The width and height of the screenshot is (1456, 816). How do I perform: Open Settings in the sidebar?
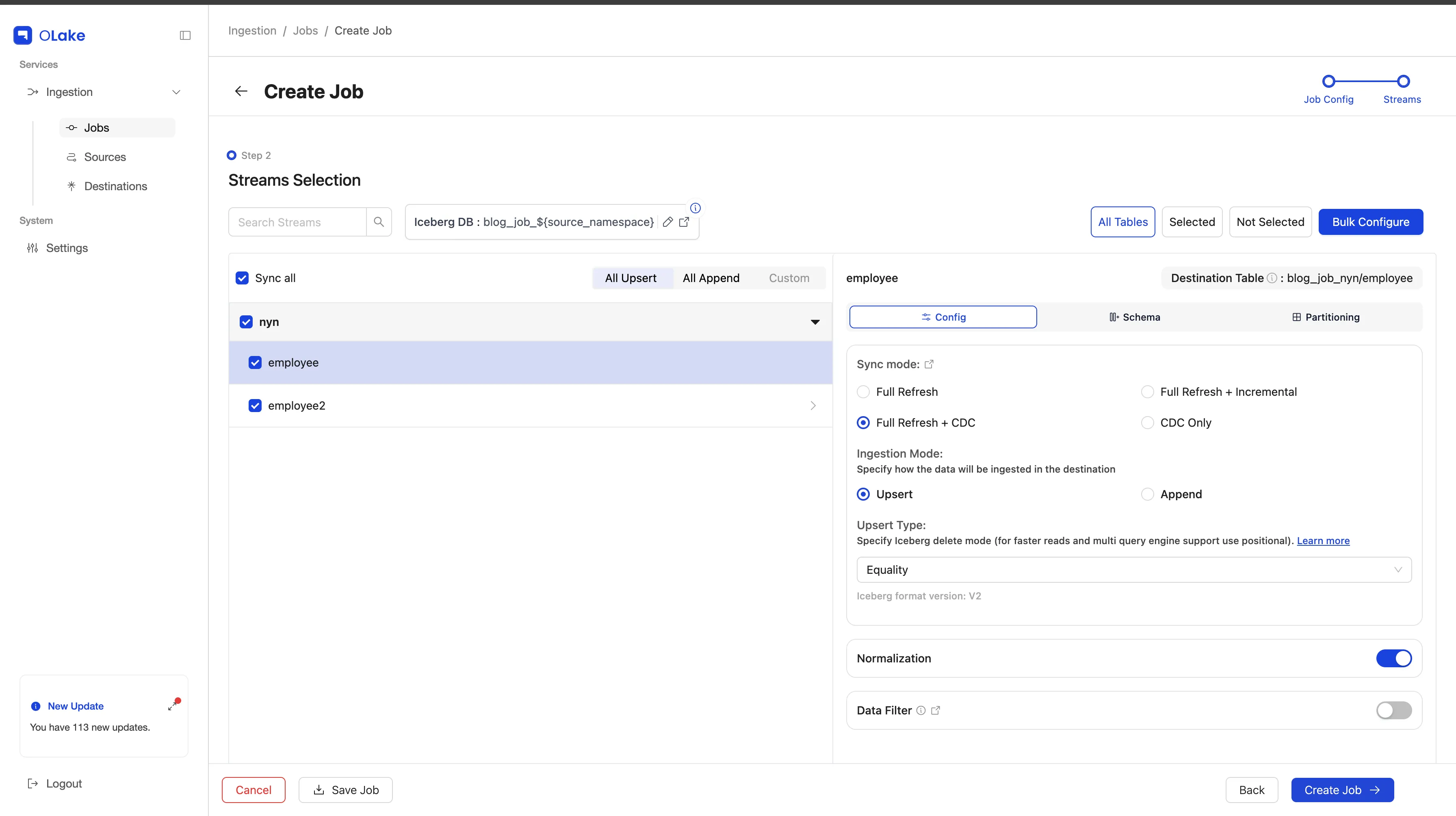[x=67, y=247]
